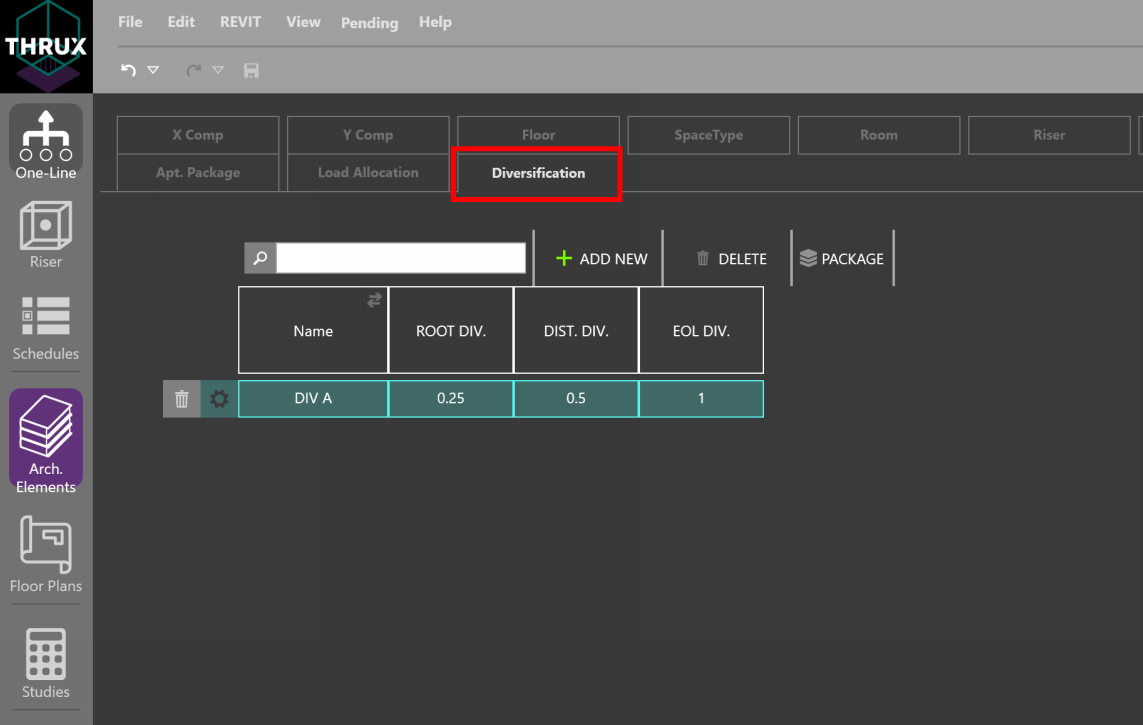Click the undo arrow icon
Screen dimensions: 1143x725
[x=128, y=71]
